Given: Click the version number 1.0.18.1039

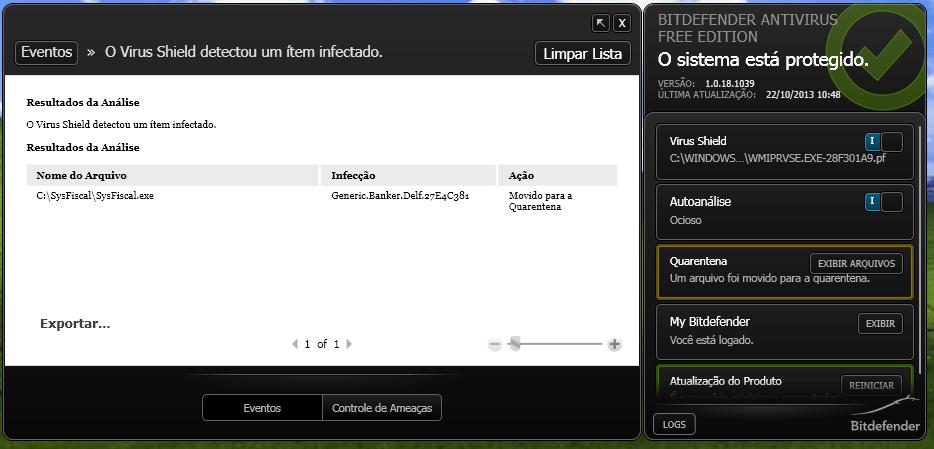Looking at the screenshot, I should click(730, 84).
